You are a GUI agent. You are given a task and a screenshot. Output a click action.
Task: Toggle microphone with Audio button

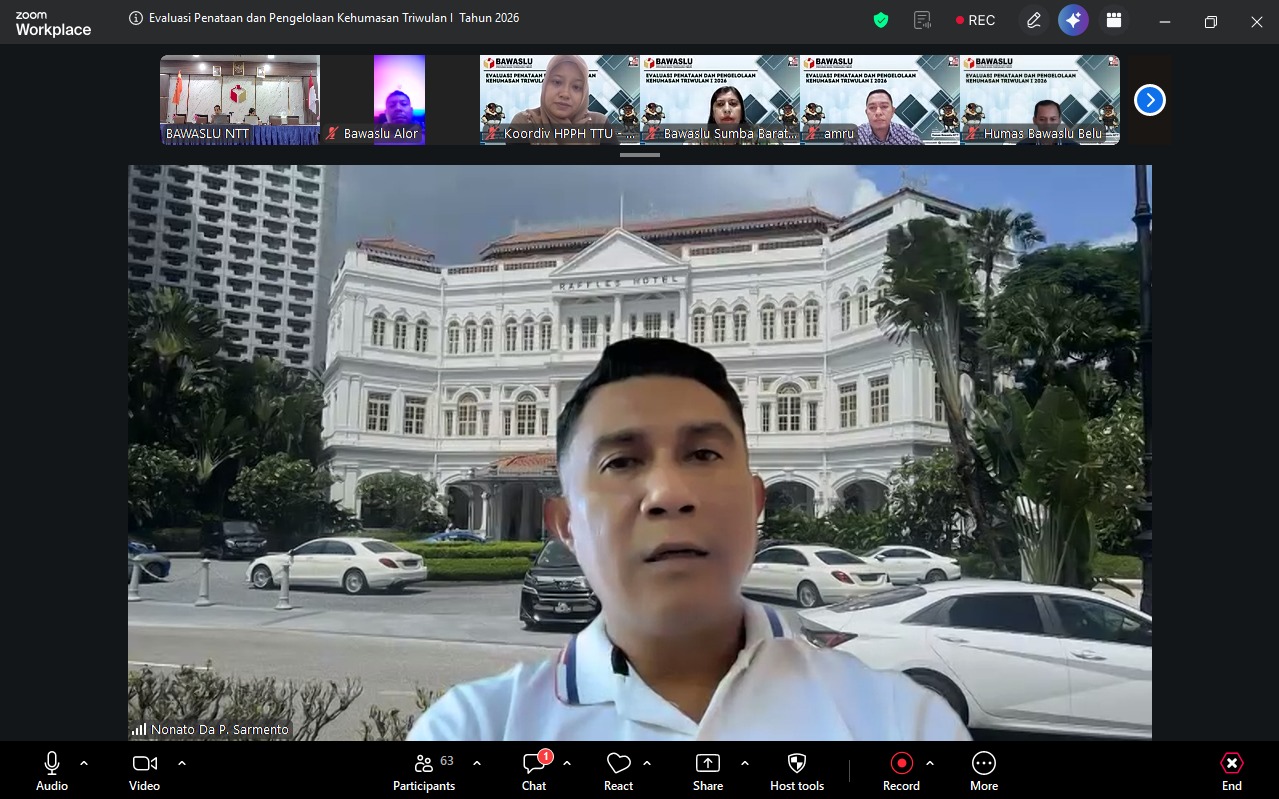click(x=52, y=771)
